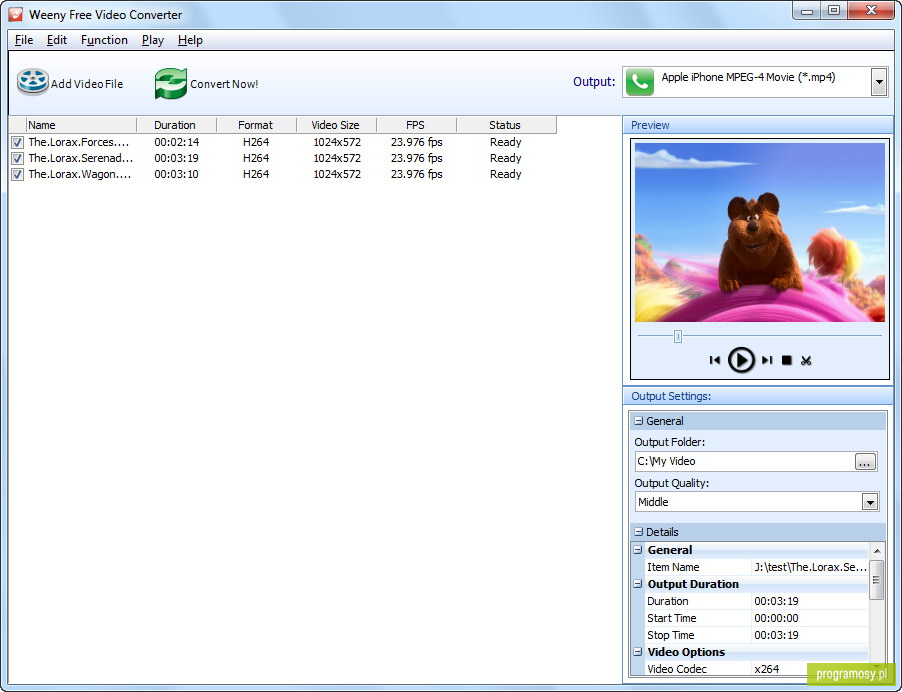902x692 pixels.
Task: Browse output folder with the ... button
Action: (x=865, y=461)
